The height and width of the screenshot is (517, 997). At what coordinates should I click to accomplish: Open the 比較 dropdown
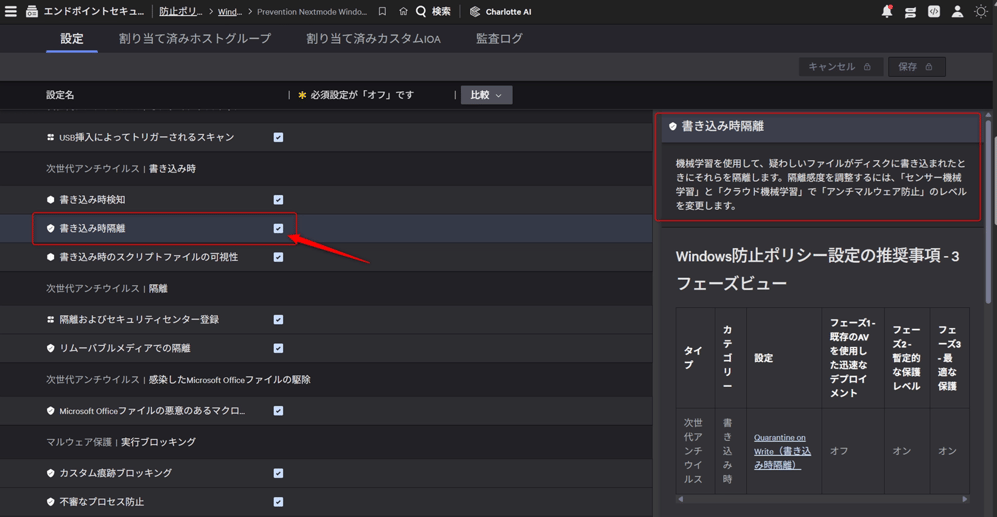coord(486,95)
